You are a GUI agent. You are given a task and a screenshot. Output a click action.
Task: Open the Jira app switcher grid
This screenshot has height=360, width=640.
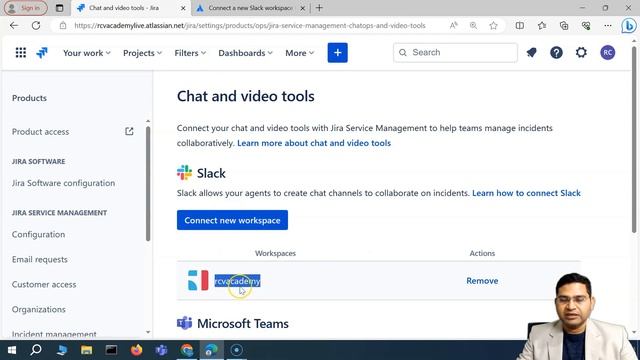(x=21, y=53)
